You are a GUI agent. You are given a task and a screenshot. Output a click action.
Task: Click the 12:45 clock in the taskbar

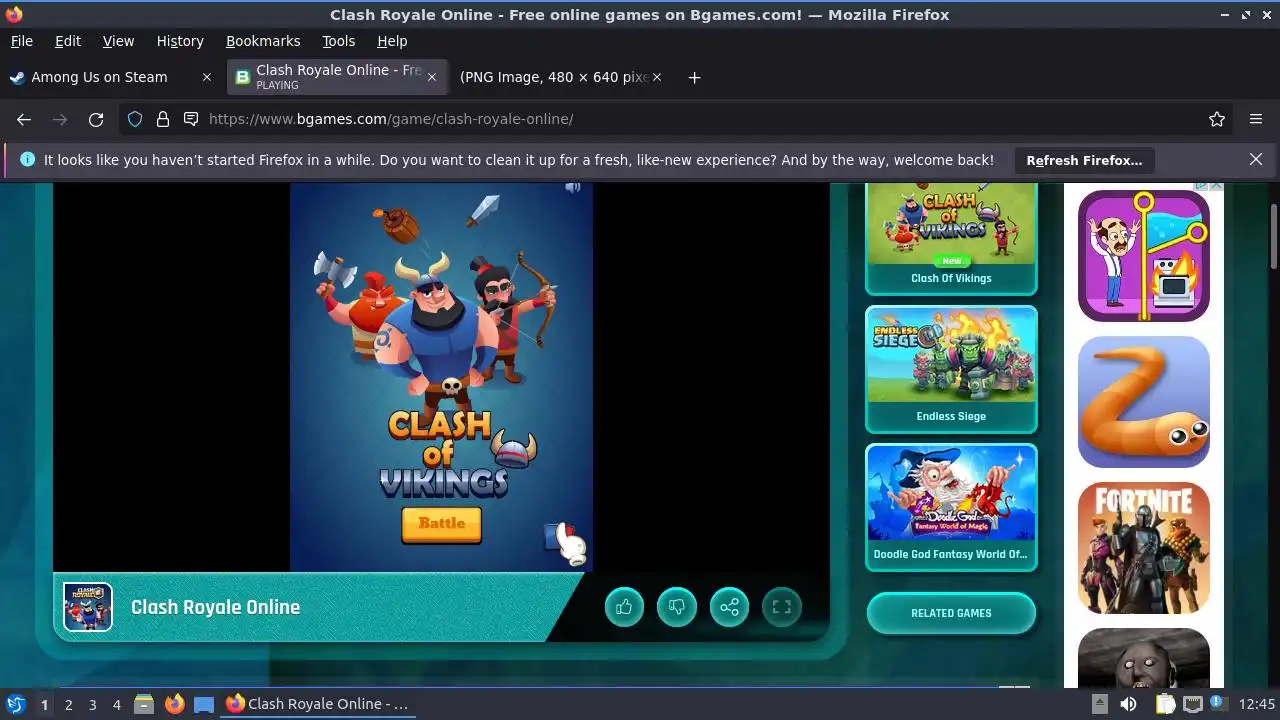tap(1256, 704)
